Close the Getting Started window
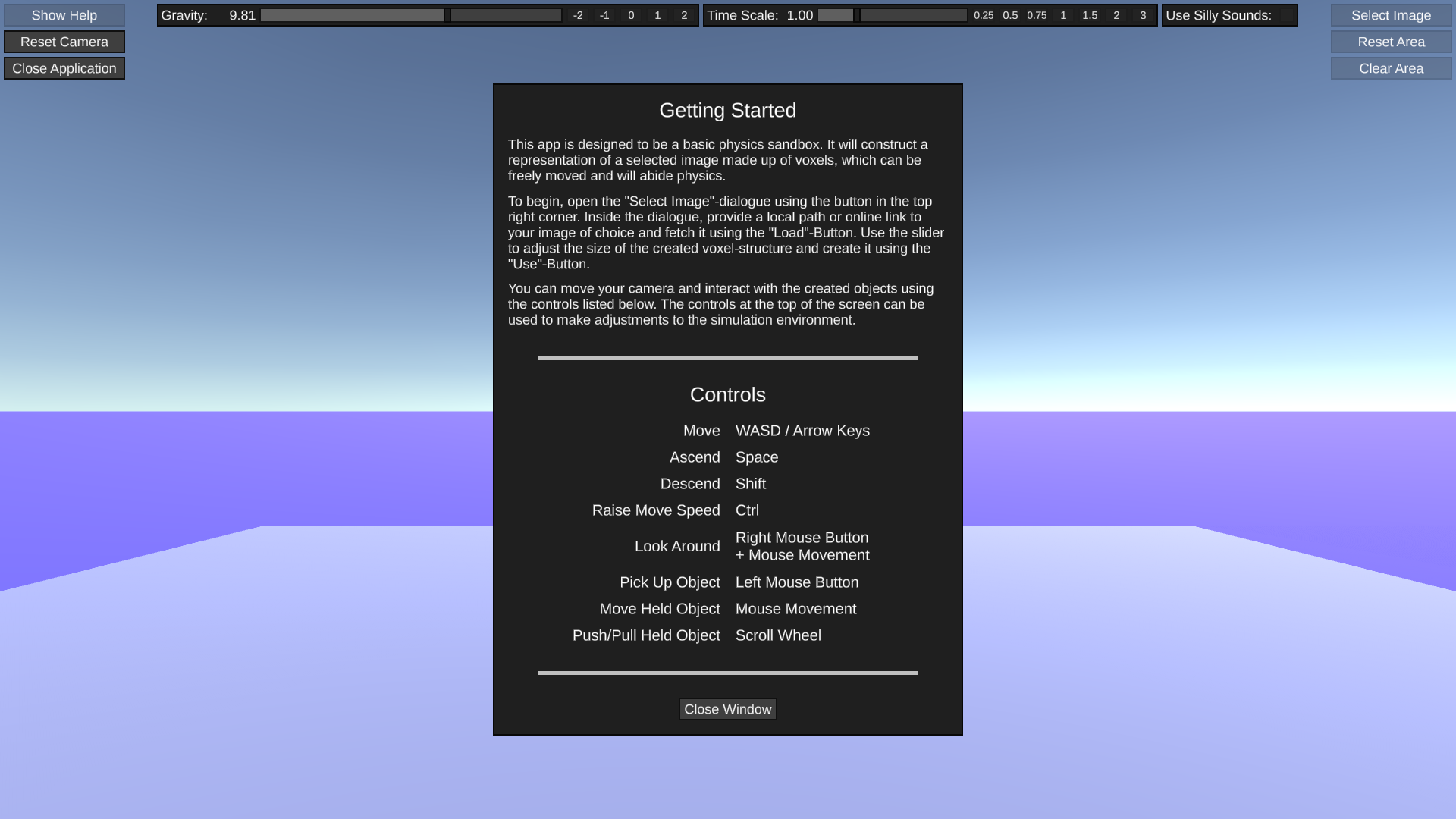 pyautogui.click(x=727, y=709)
